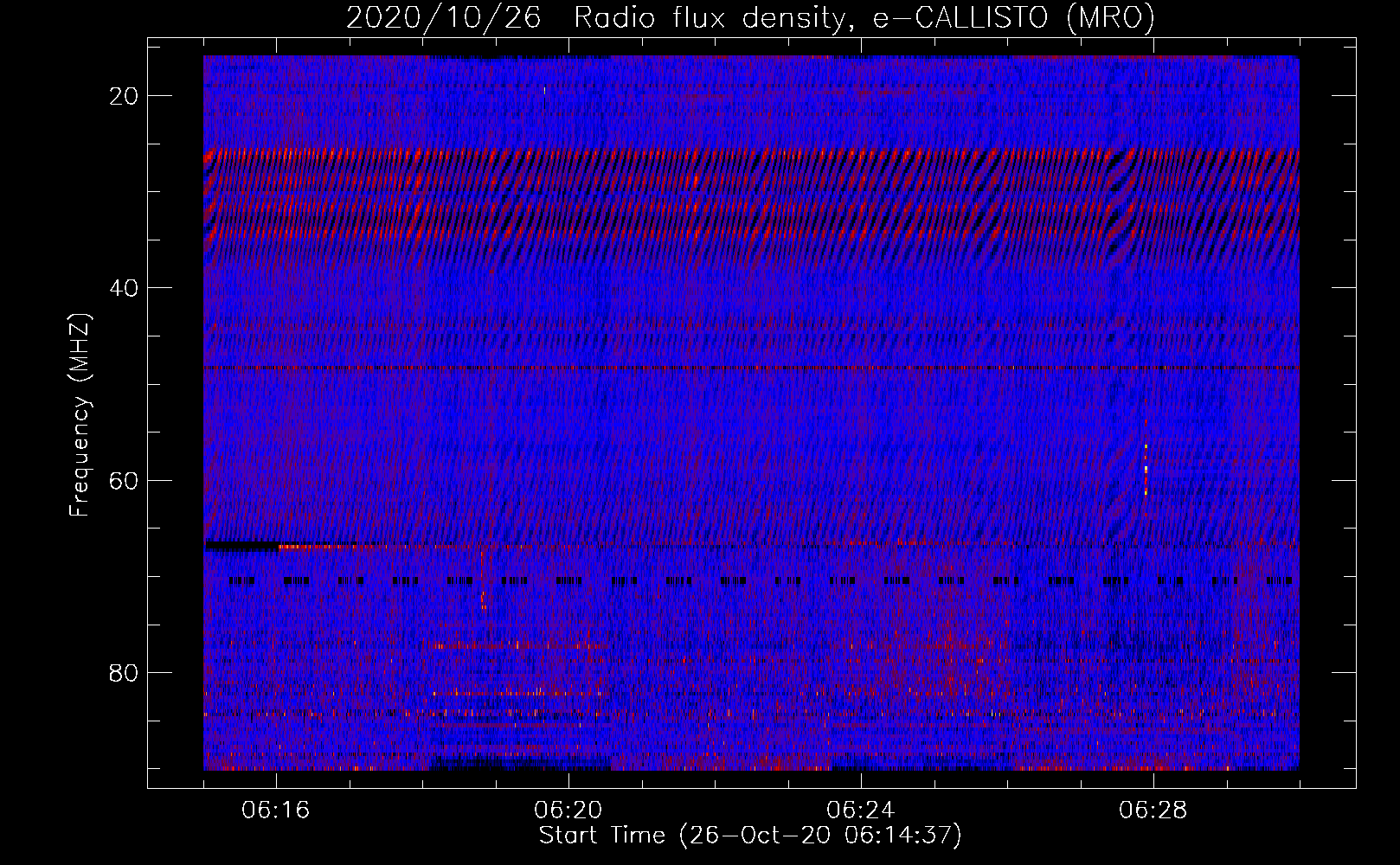
Task: Click the 'Start Time (26-Oct-20 06:14:37)' axis label
Action: (x=750, y=836)
